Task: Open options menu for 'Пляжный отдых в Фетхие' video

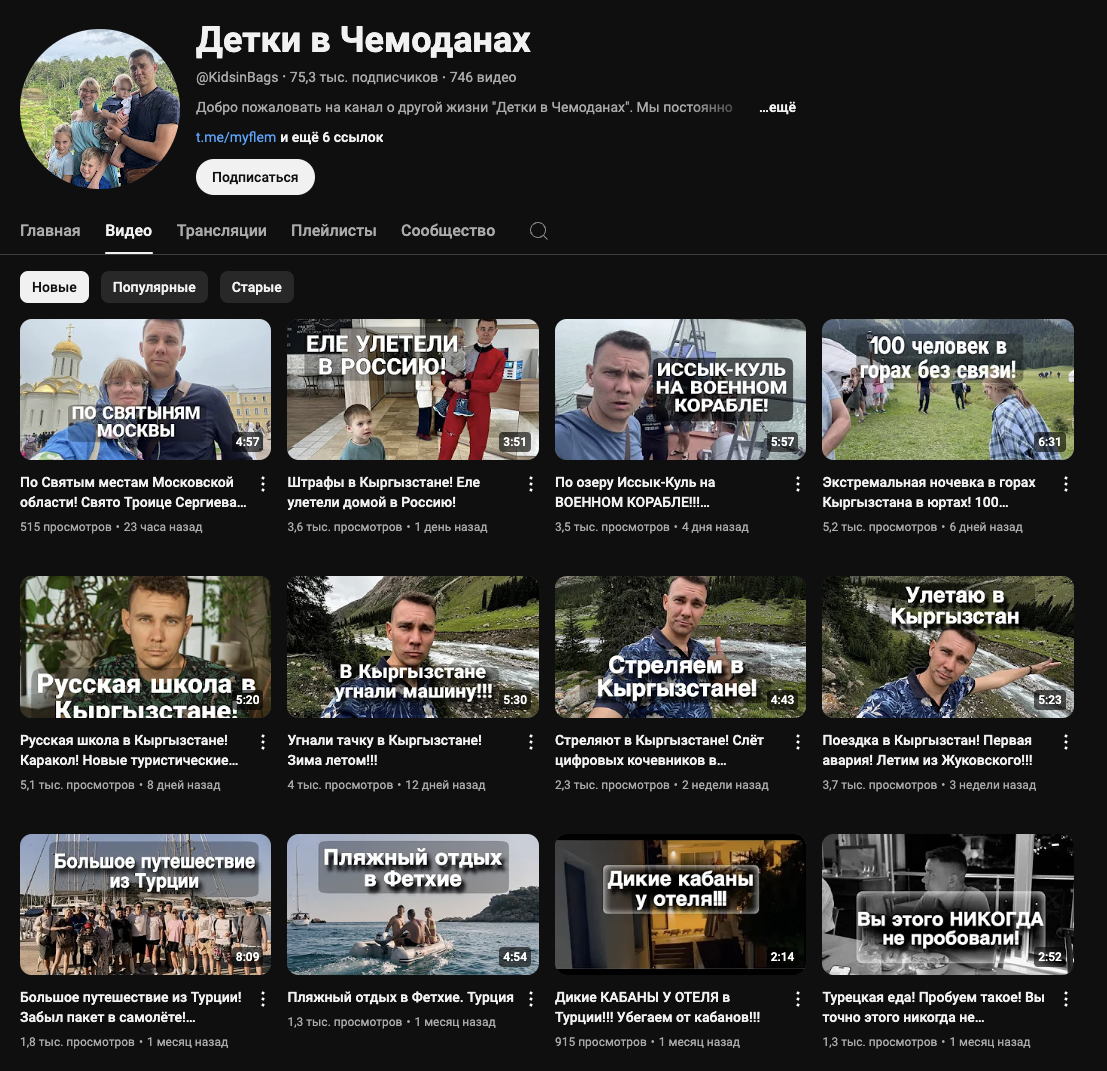Action: 531,998
